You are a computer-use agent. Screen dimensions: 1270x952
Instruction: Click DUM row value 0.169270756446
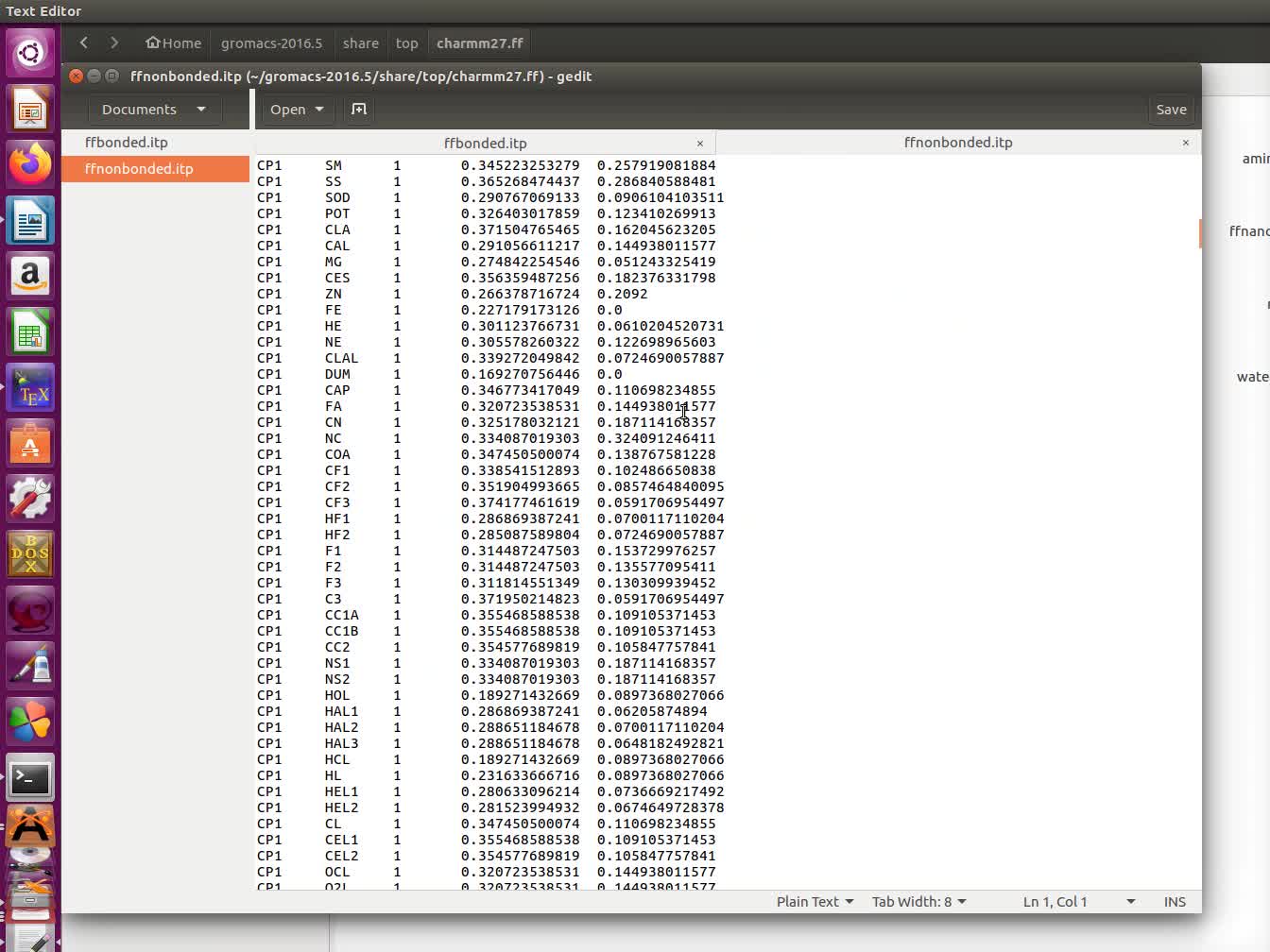pyautogui.click(x=521, y=374)
